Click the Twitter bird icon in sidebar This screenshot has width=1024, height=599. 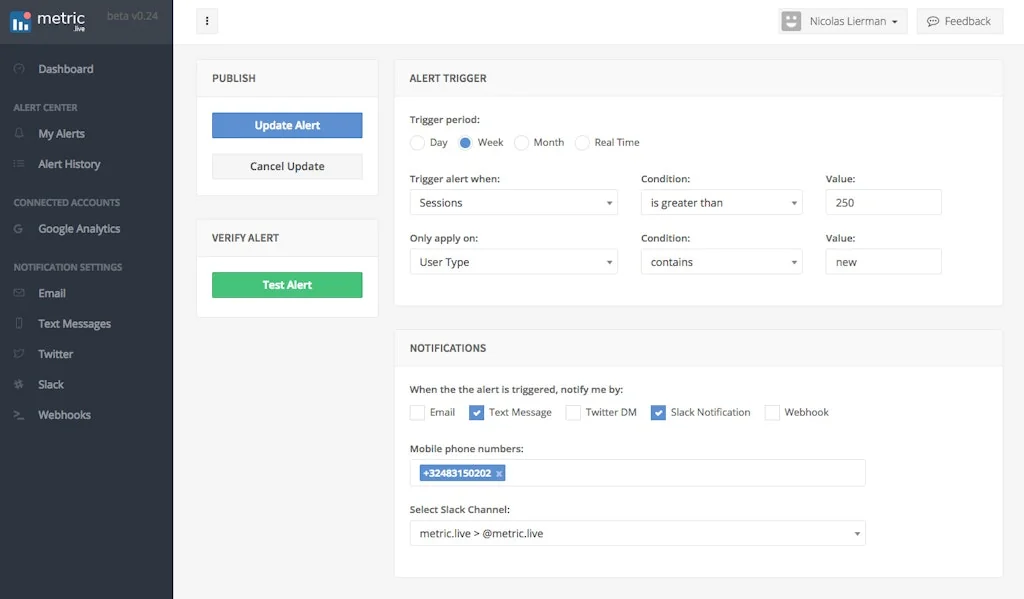tap(19, 354)
